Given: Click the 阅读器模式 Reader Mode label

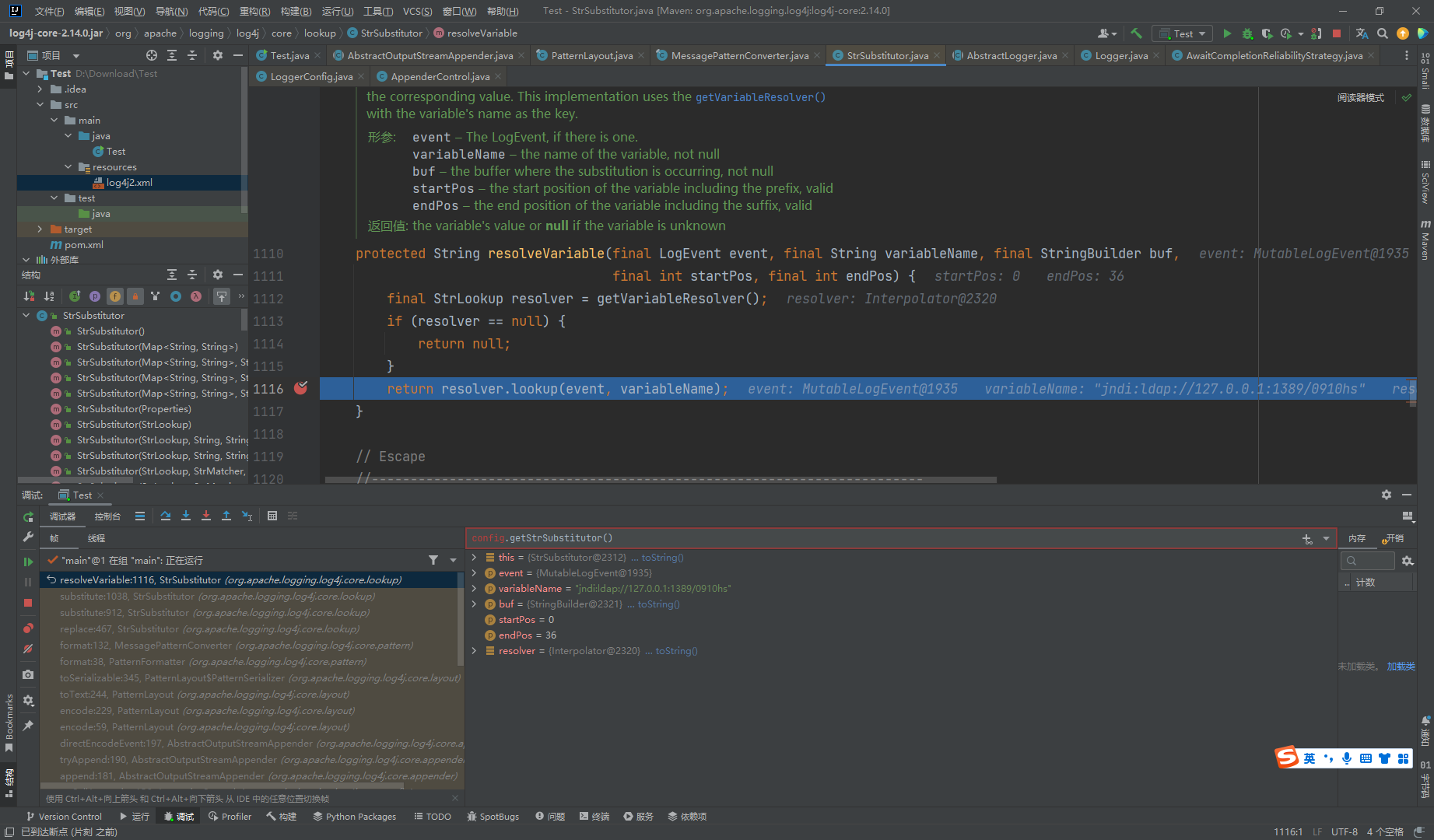Looking at the screenshot, I should 1361,98.
